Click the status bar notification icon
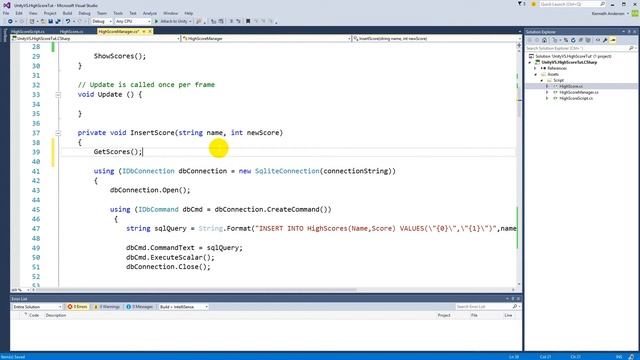Screen dimensions: 640x360 631,357
